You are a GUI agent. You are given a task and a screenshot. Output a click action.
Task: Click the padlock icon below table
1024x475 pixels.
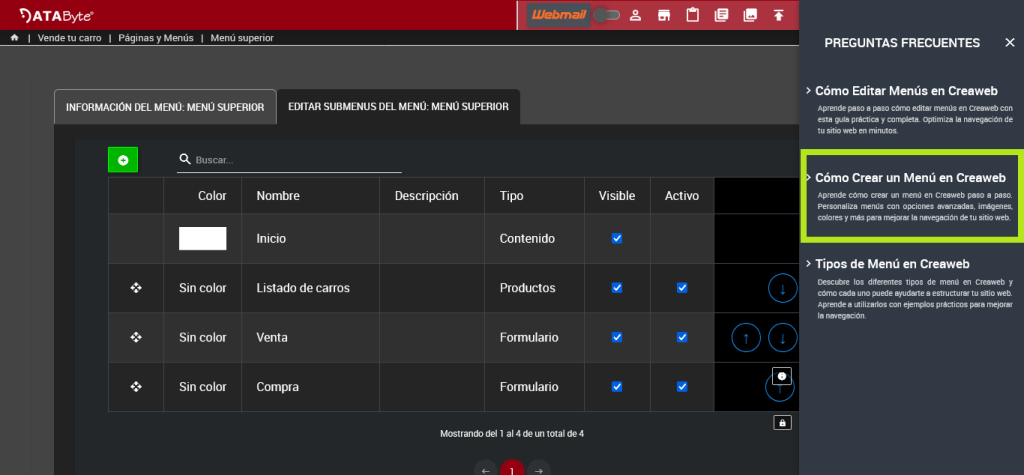[x=783, y=422]
